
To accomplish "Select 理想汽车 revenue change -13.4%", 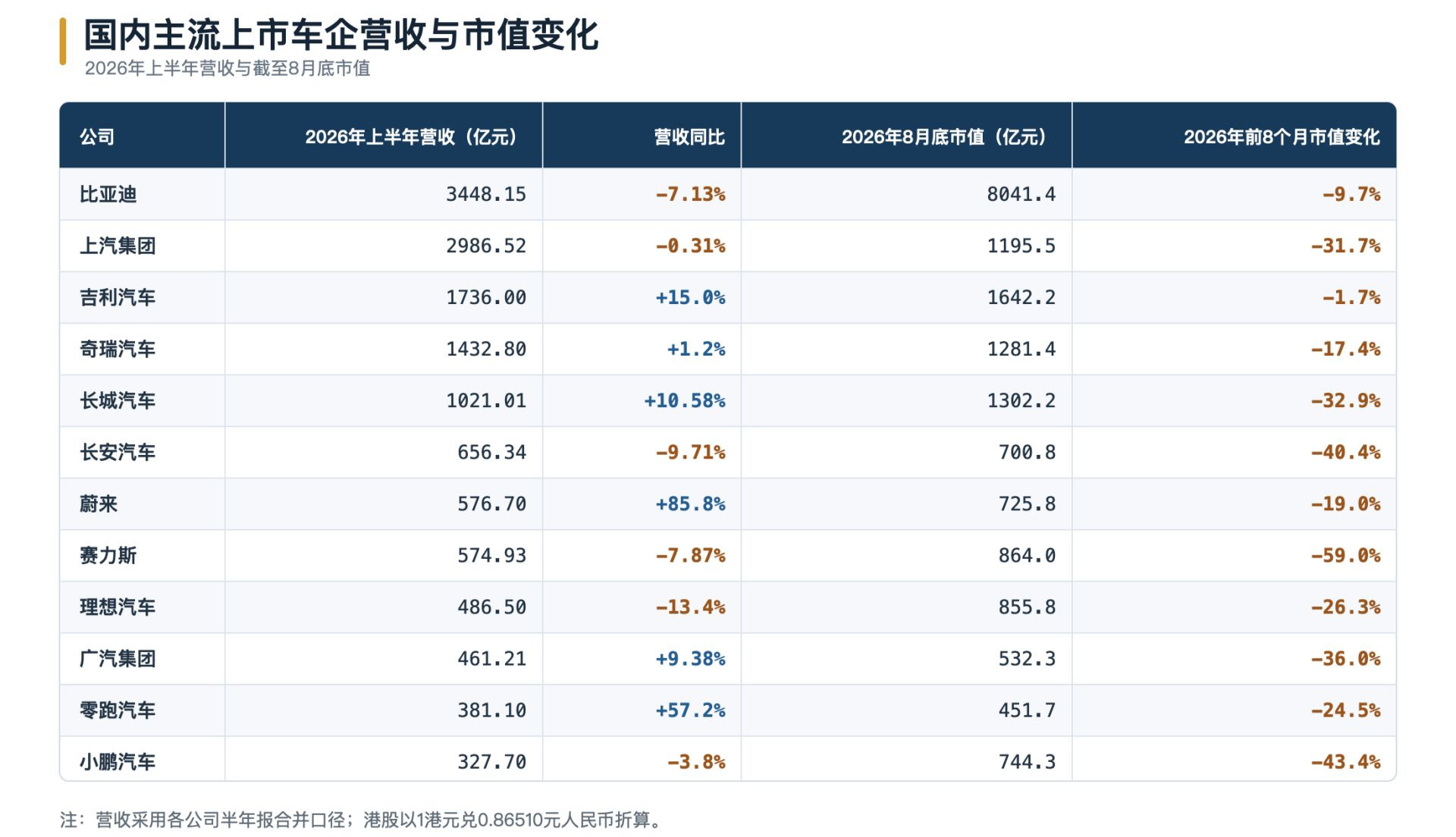I will pyautogui.click(x=691, y=607).
